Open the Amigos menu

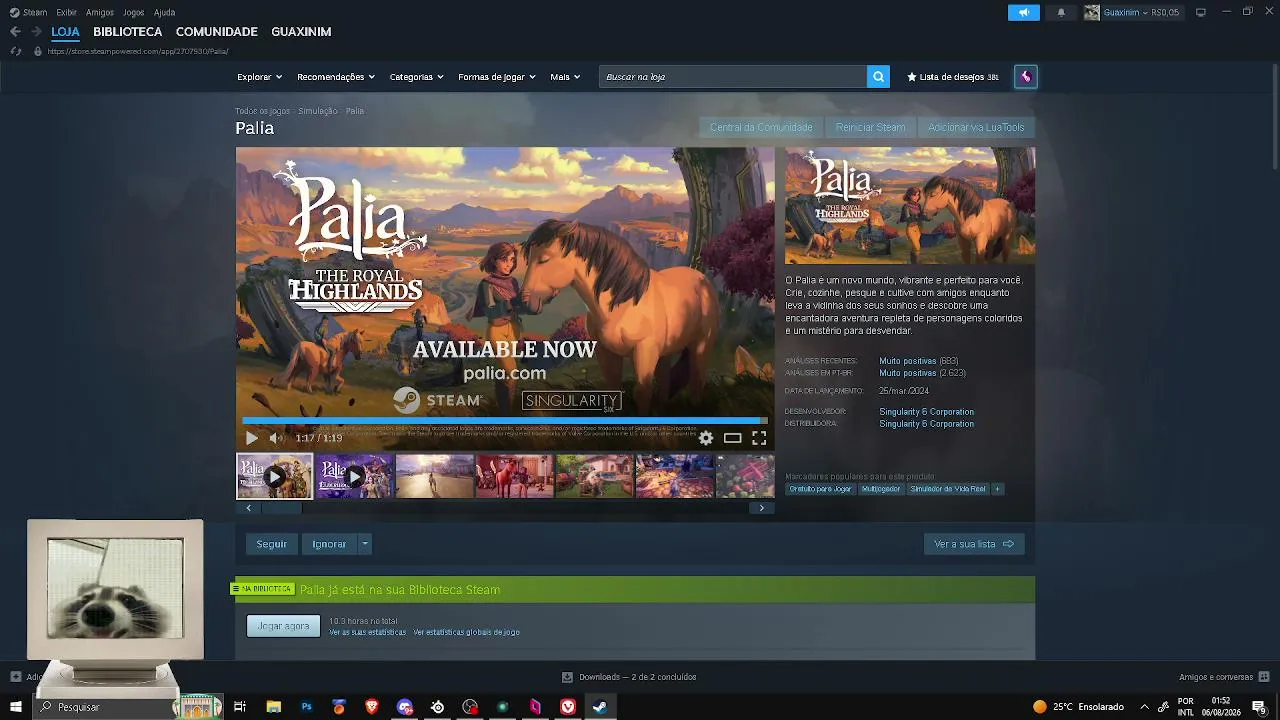pyautogui.click(x=100, y=12)
